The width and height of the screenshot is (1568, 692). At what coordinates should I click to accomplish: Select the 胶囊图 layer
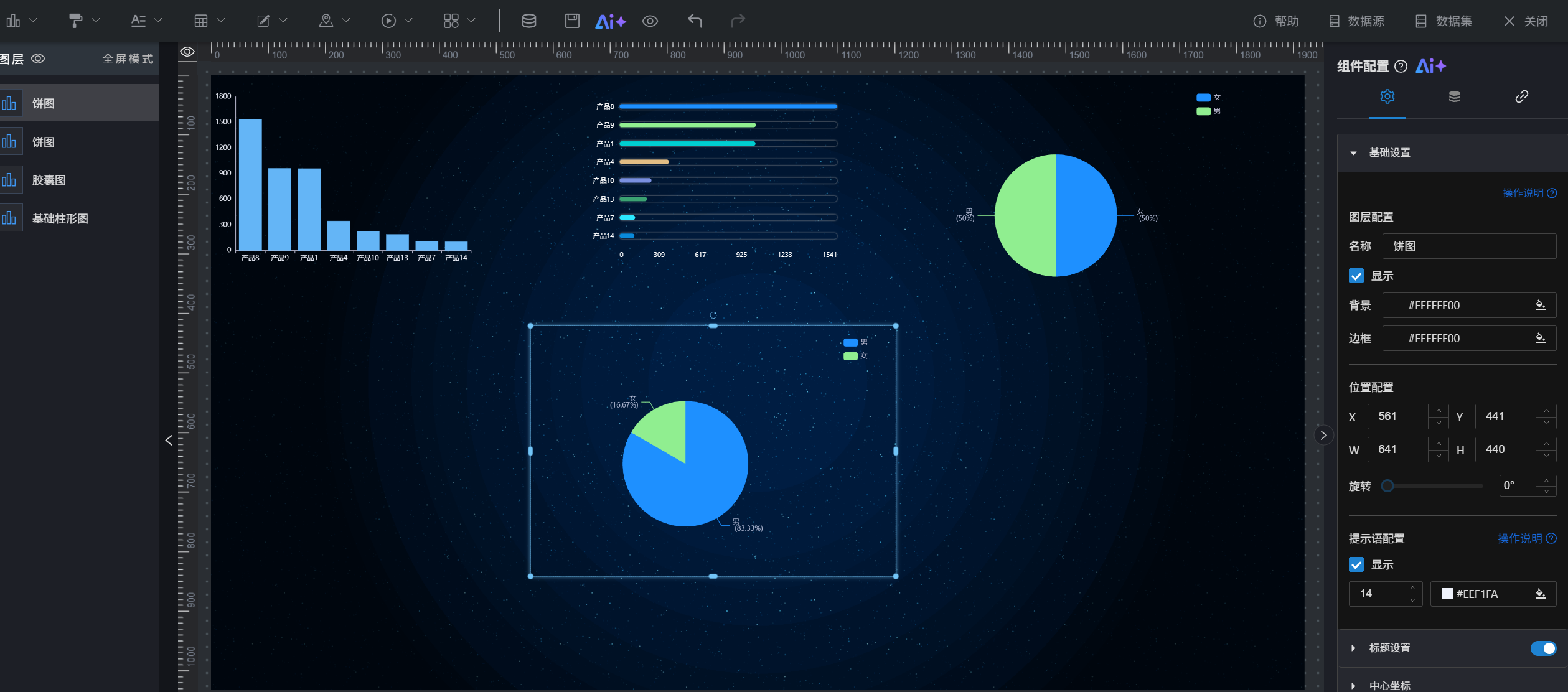click(49, 180)
